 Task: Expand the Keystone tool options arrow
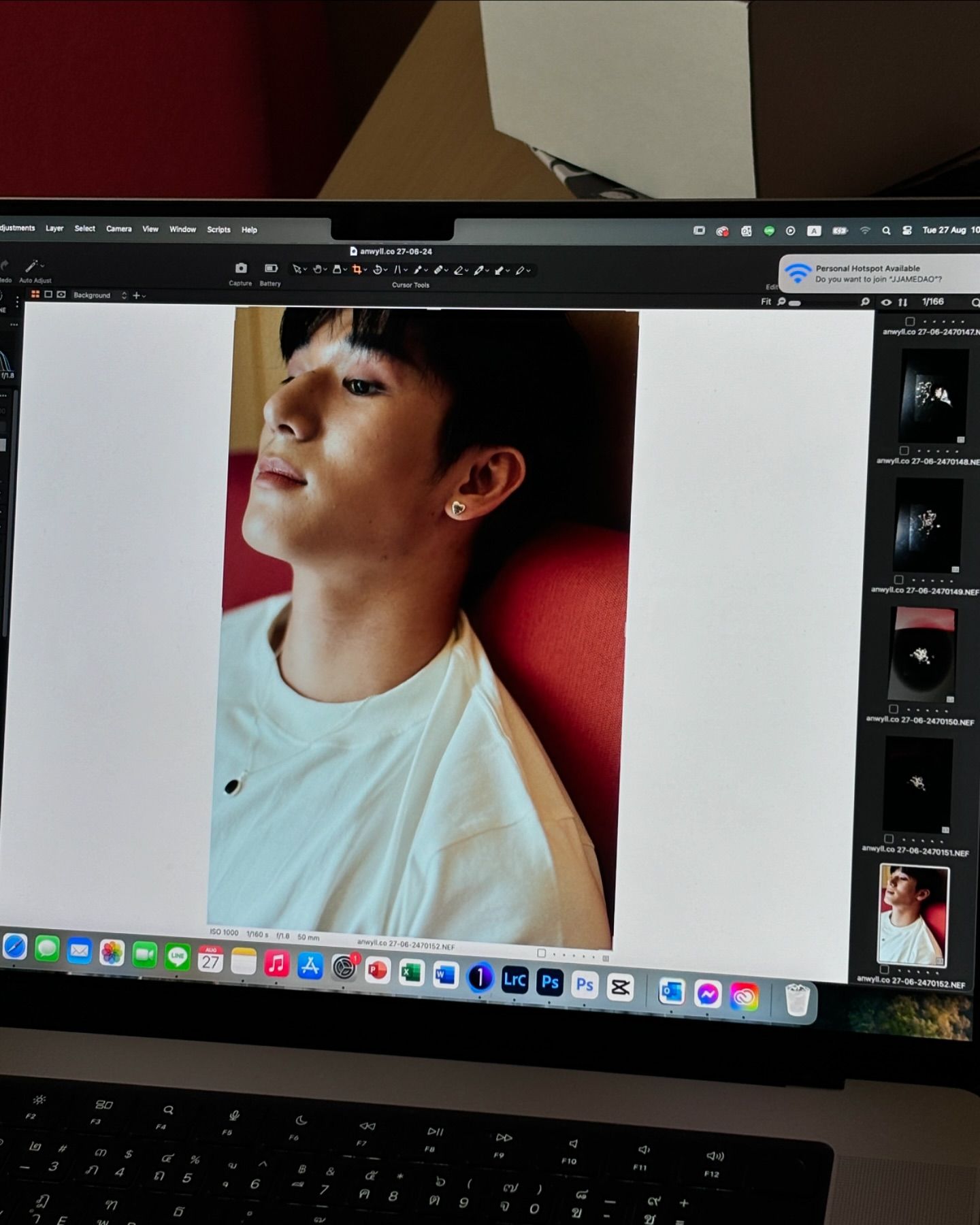[406, 270]
